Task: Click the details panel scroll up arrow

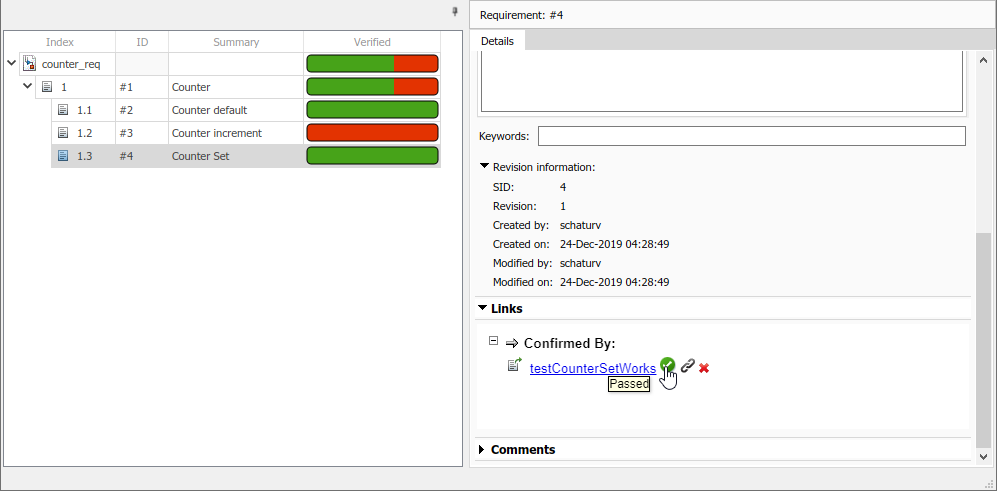Action: point(983,60)
